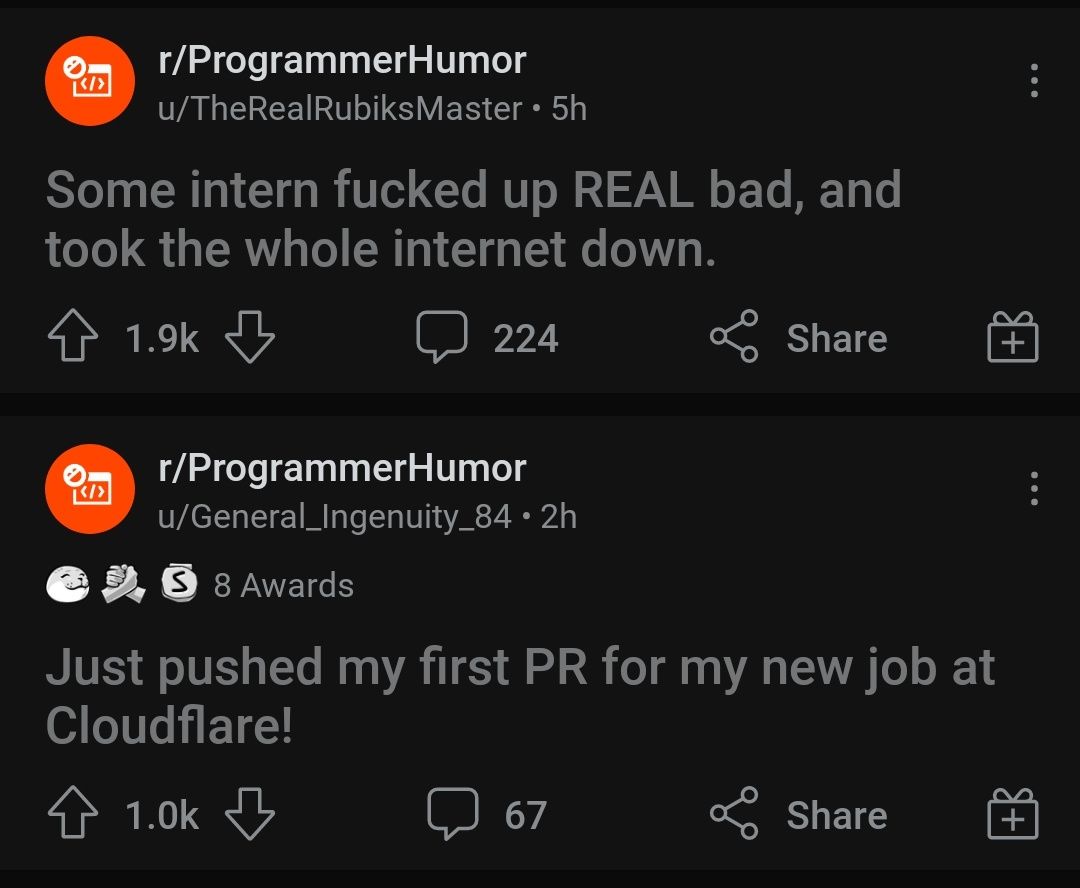The image size is (1080, 888).
Task: Open the 67 comments on Cloudflare post
Action: (487, 814)
